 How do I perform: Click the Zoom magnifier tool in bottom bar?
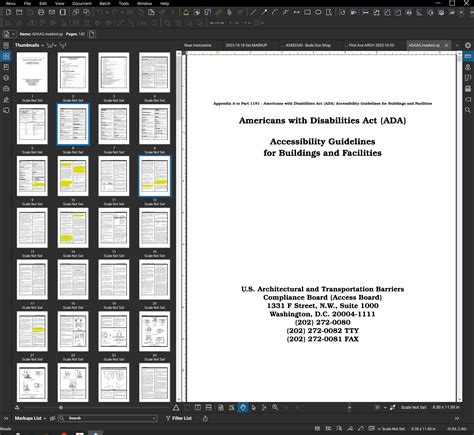coord(275,407)
